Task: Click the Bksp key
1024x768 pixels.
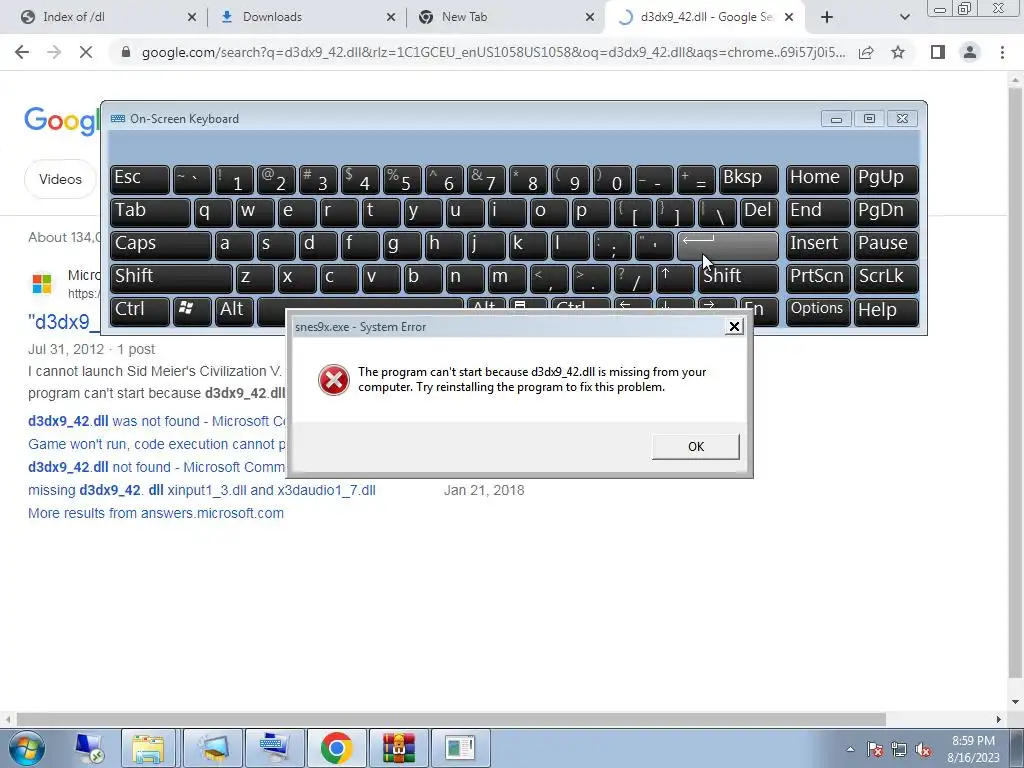Action: (748, 179)
